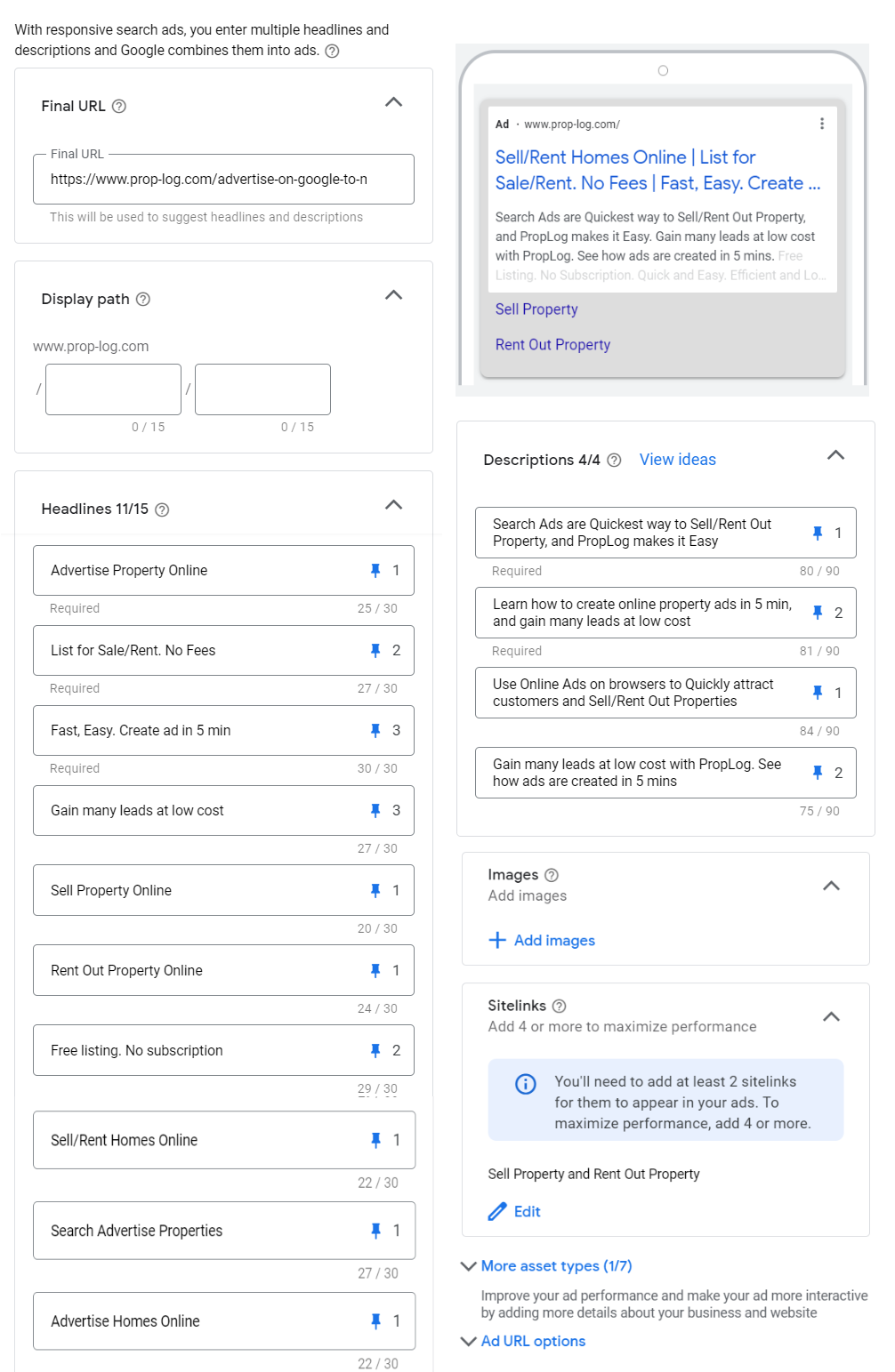This screenshot has width=895, height=1372.
Task: Click pin icon on Advertise Homes Online headline
Action: pyautogui.click(x=375, y=1321)
